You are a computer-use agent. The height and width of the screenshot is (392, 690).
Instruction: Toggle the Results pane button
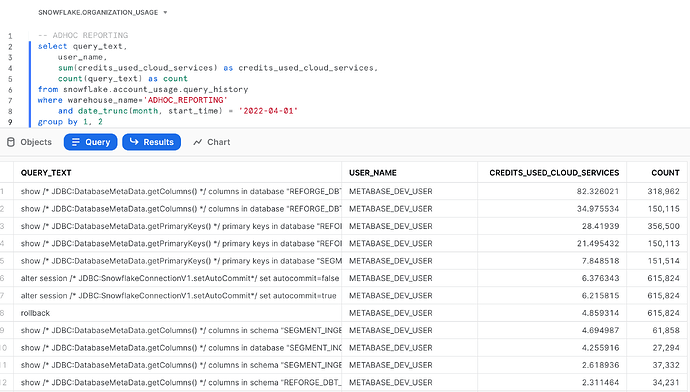[151, 142]
